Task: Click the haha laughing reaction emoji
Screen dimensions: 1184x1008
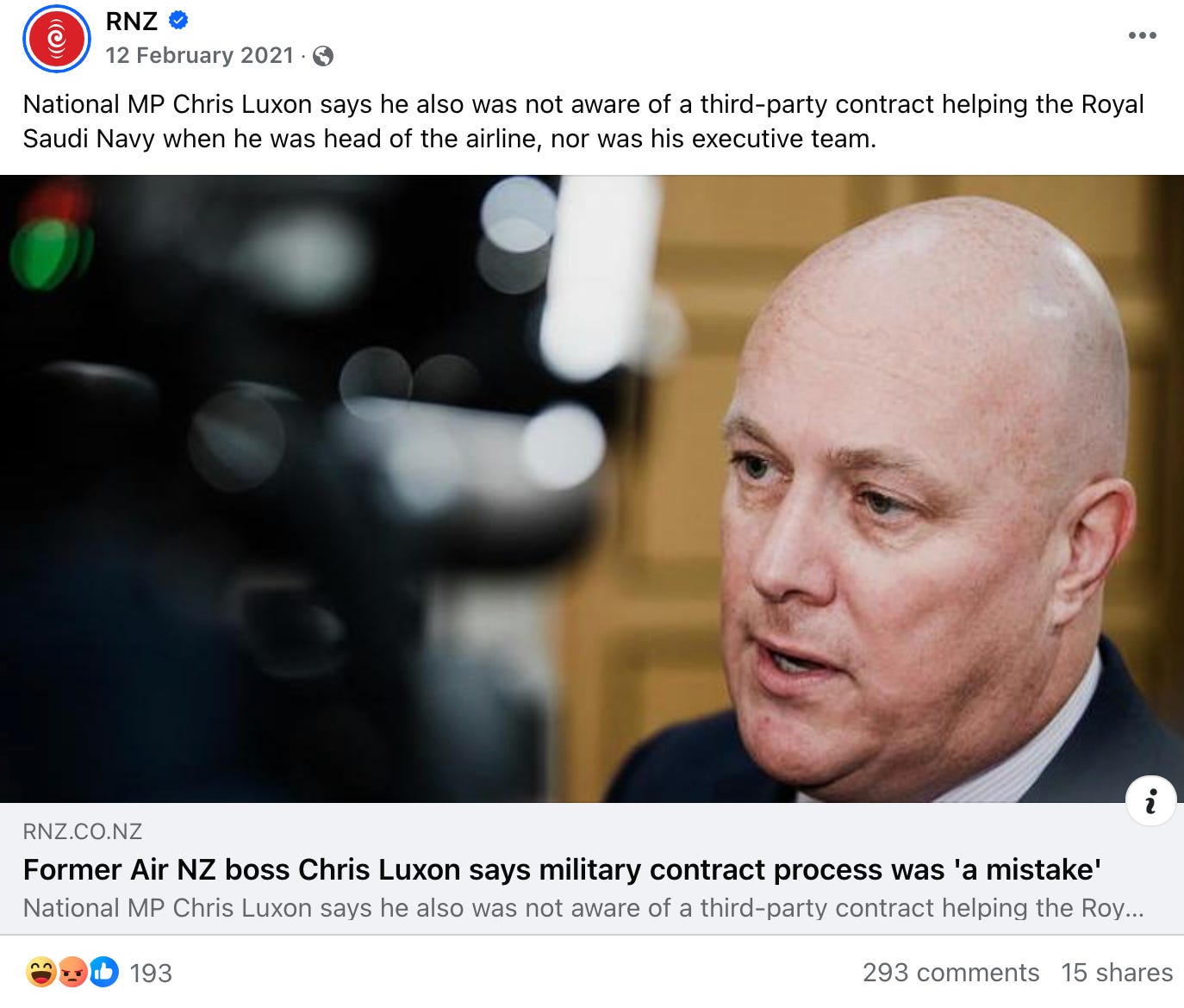Action: tap(41, 973)
